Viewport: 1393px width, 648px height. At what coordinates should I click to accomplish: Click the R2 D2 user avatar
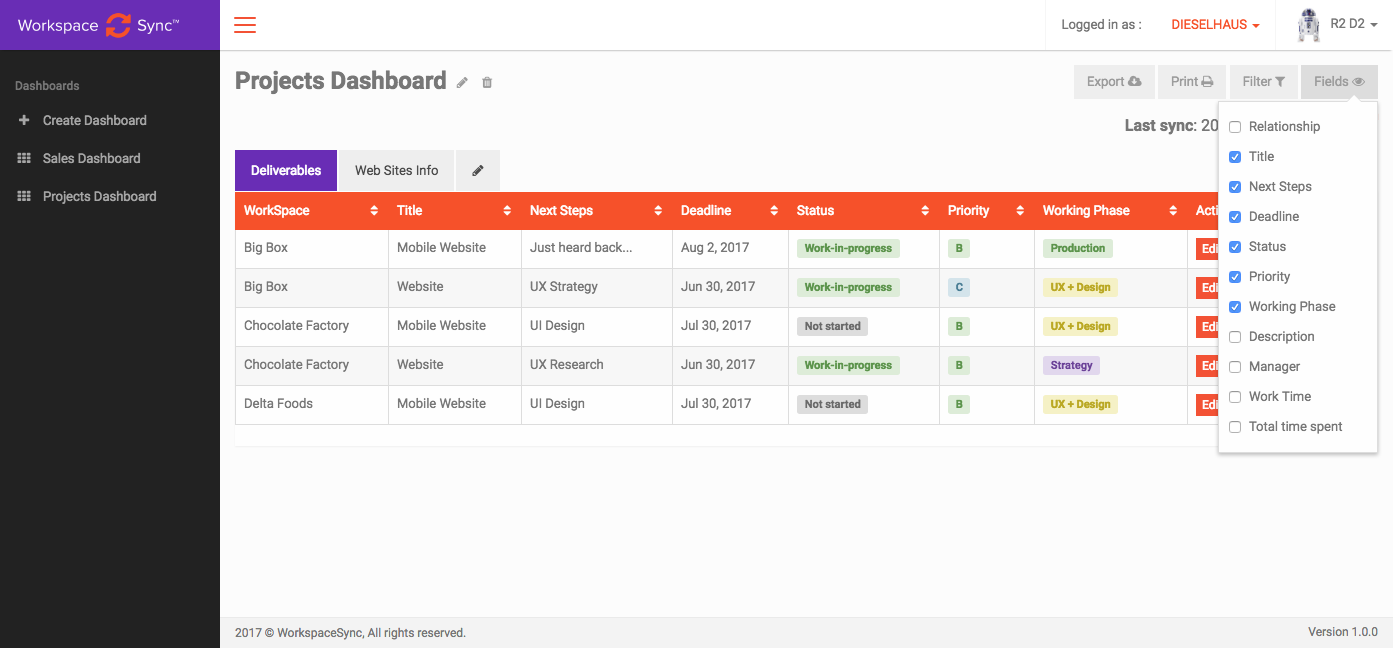pyautogui.click(x=1308, y=25)
